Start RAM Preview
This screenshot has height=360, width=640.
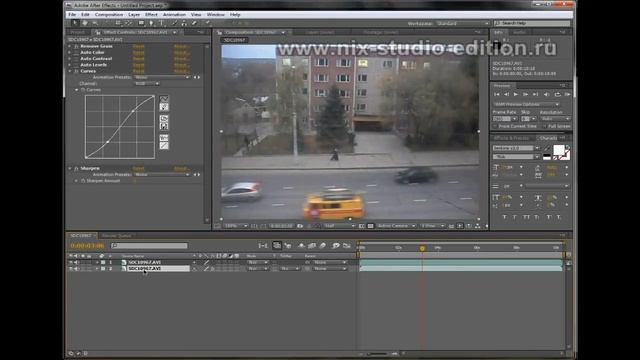(x=567, y=94)
